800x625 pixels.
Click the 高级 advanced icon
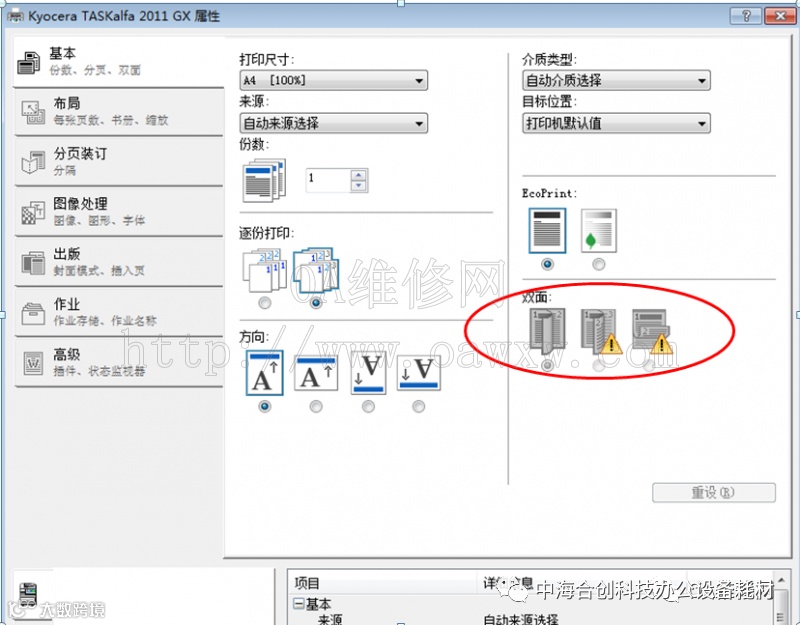pyautogui.click(x=33, y=363)
